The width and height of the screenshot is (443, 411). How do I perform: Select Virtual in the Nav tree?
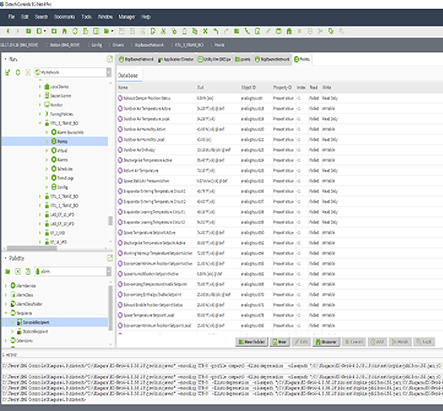(62, 151)
